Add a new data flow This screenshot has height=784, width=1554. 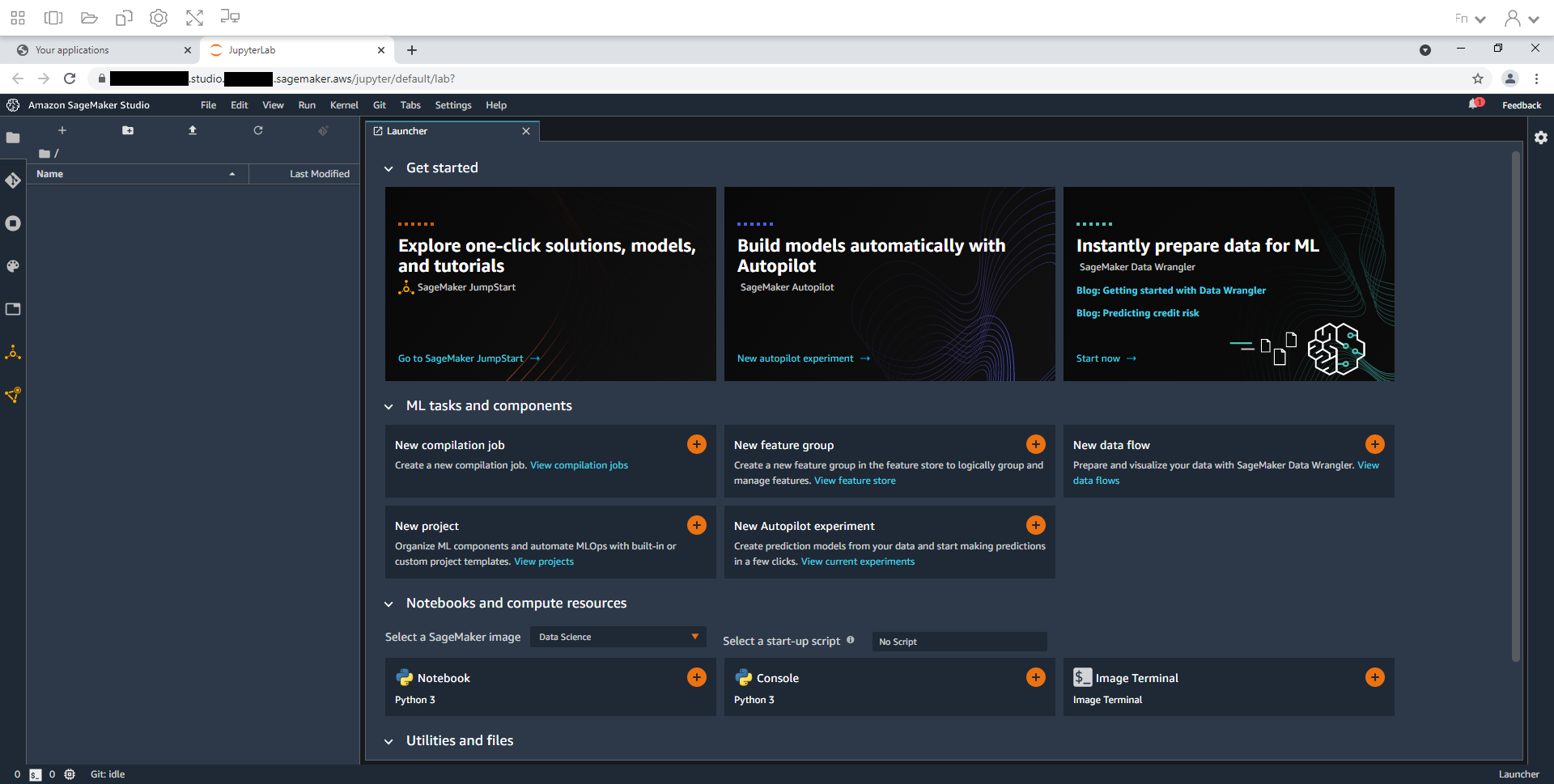[x=1375, y=444]
